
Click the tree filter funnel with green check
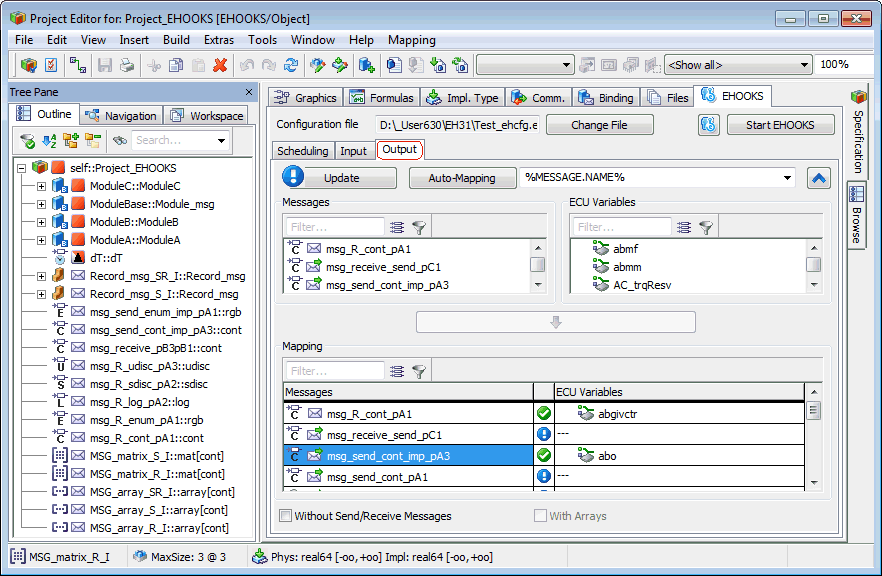tap(27, 140)
